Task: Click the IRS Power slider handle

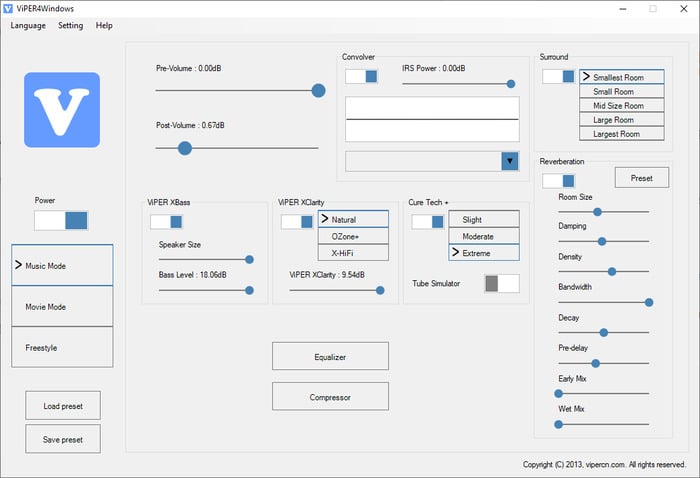Action: 511,84
